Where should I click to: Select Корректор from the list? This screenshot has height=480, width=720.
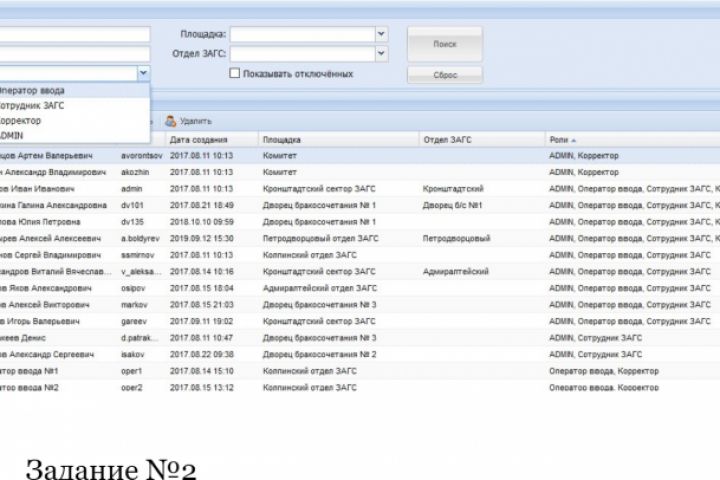[75, 121]
